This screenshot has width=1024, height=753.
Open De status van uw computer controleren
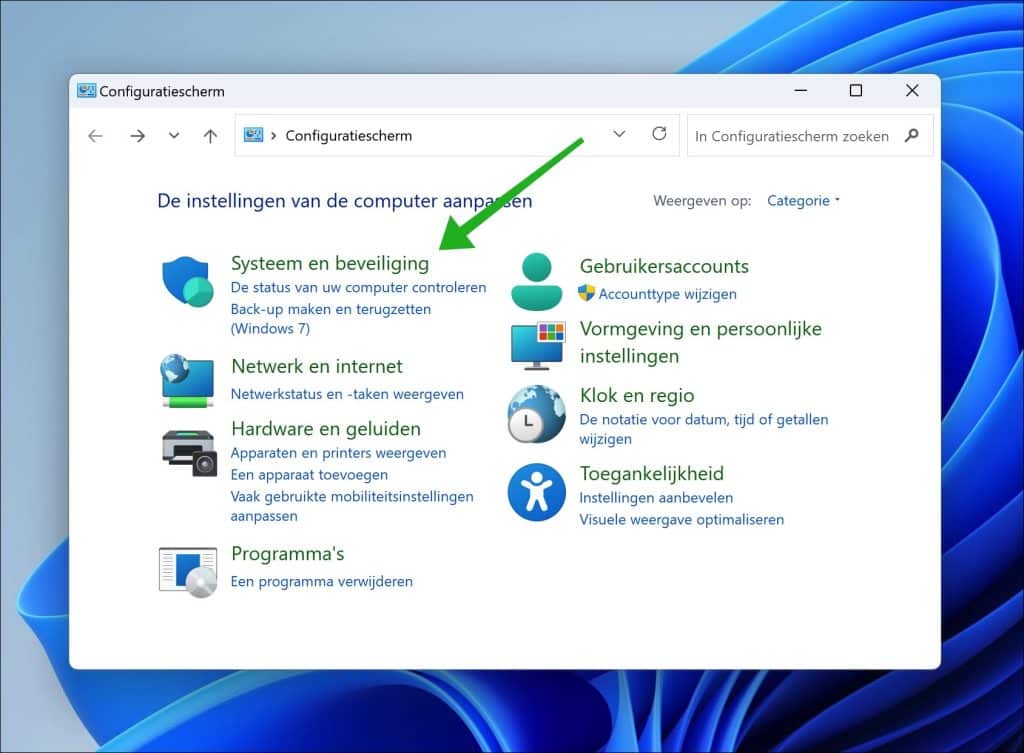[359, 287]
